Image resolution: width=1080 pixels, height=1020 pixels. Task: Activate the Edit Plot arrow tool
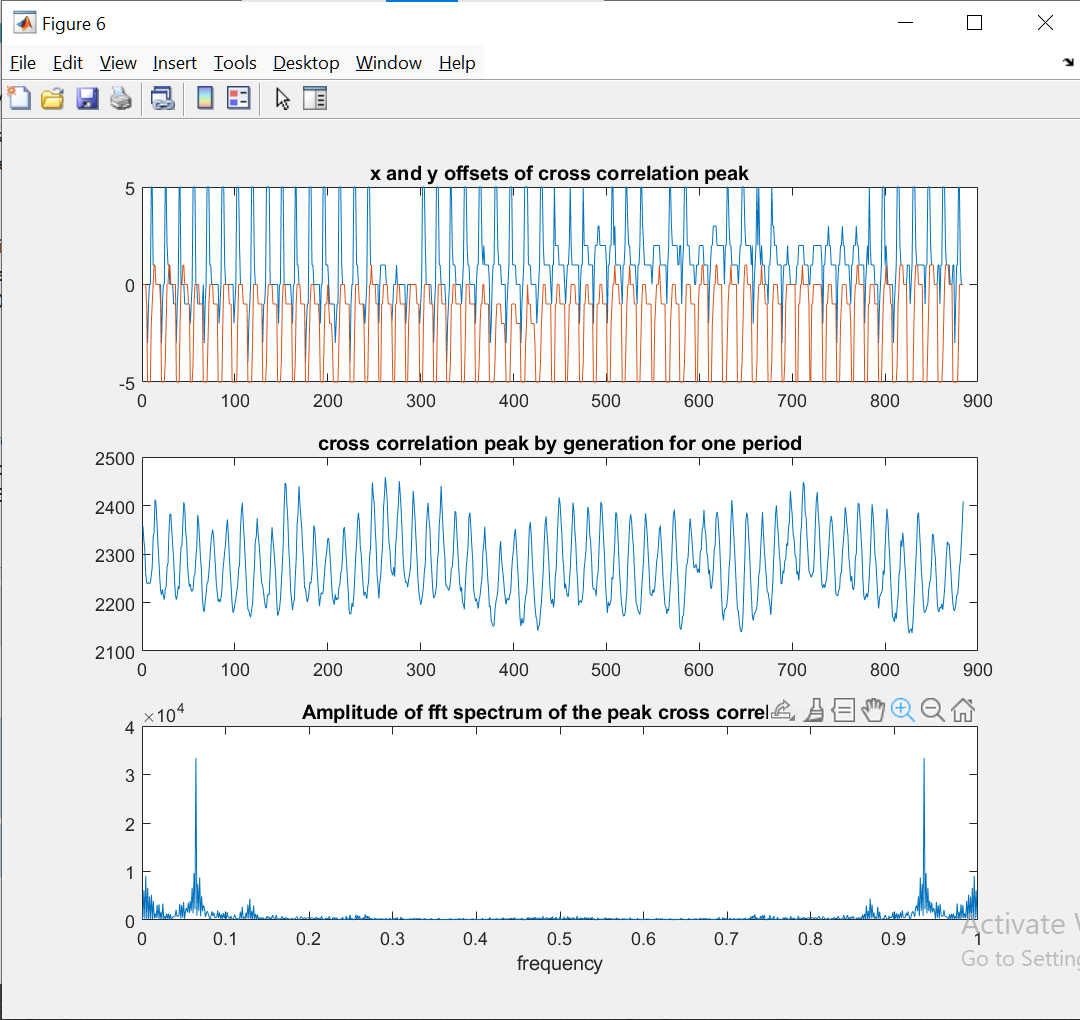click(x=282, y=98)
